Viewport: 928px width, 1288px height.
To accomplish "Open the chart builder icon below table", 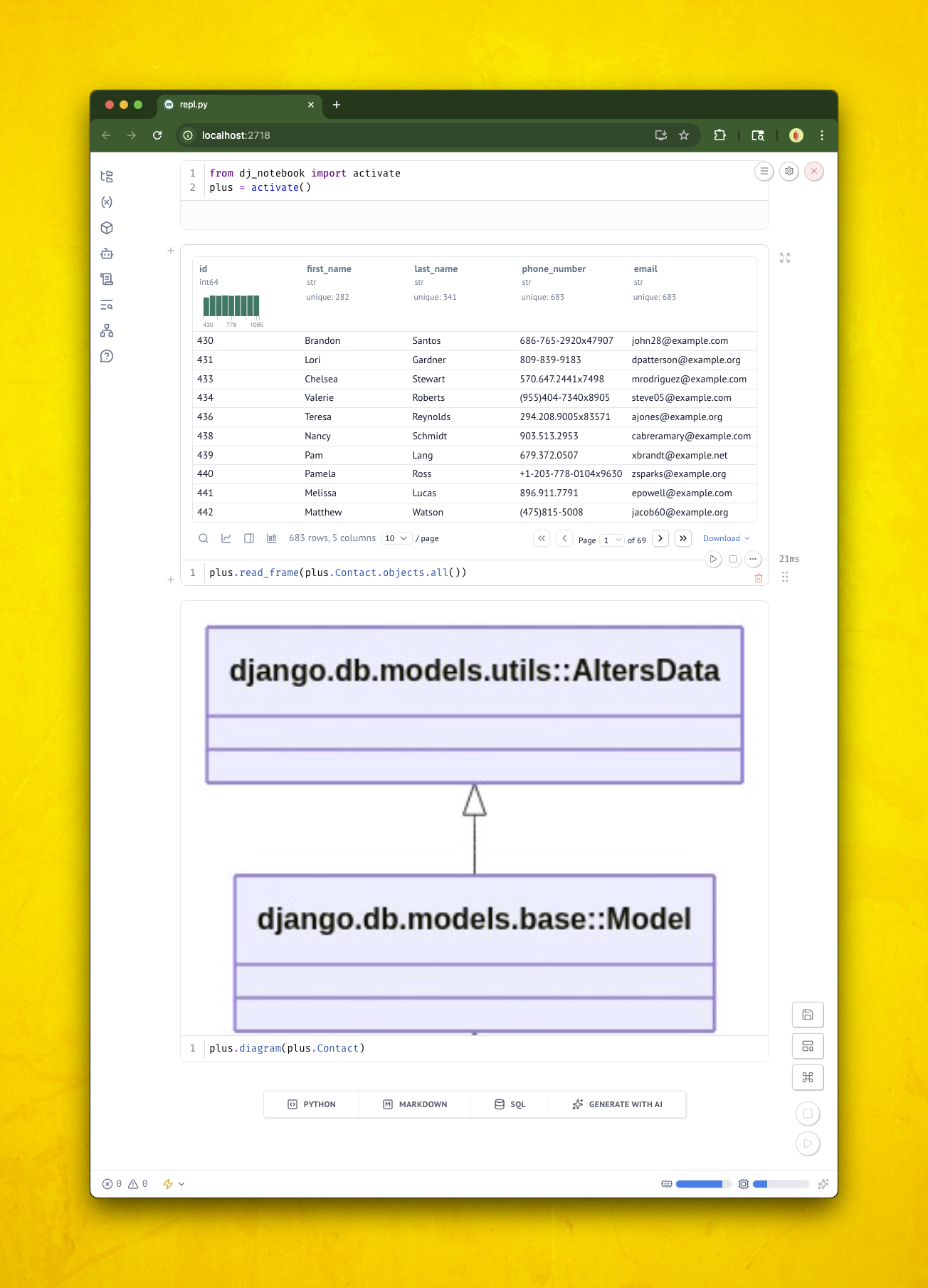I will (x=226, y=538).
